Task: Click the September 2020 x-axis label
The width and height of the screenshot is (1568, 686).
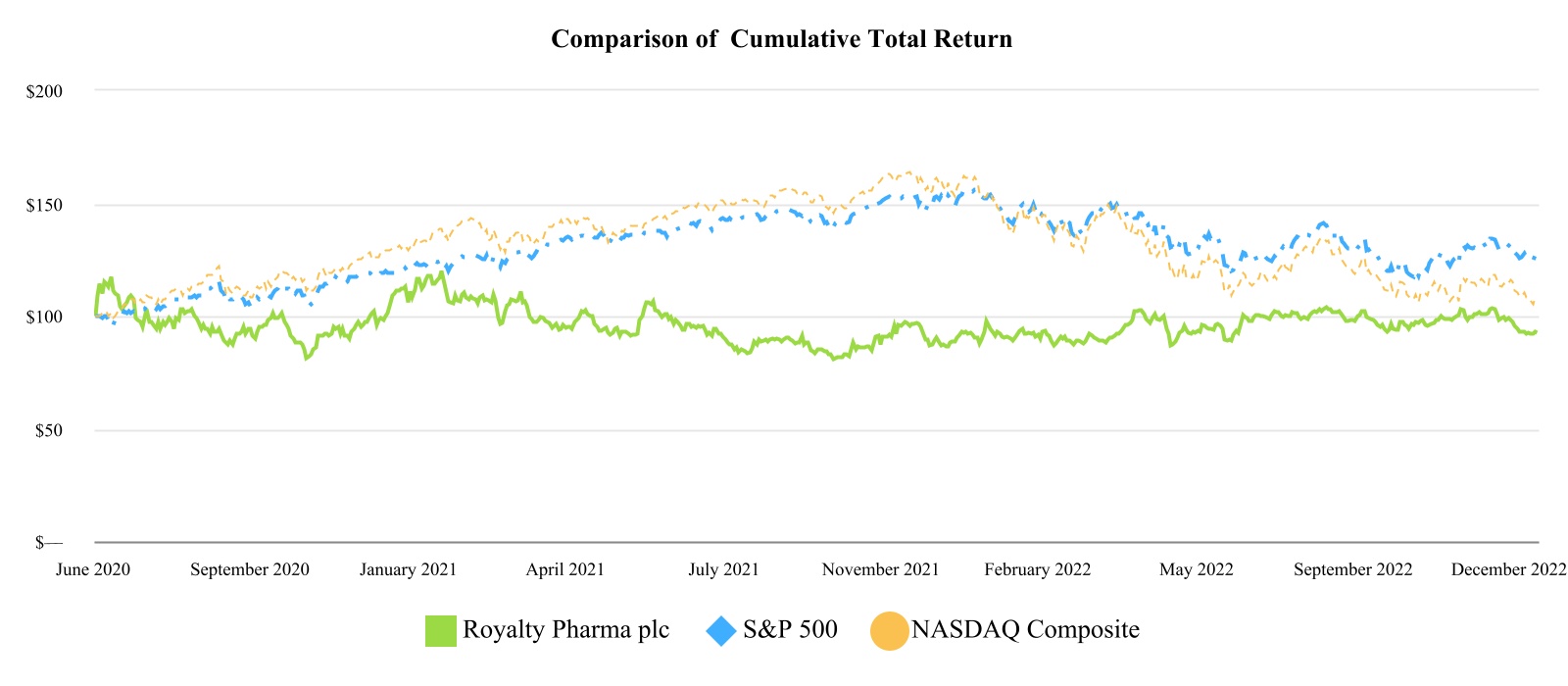Action: click(x=250, y=569)
